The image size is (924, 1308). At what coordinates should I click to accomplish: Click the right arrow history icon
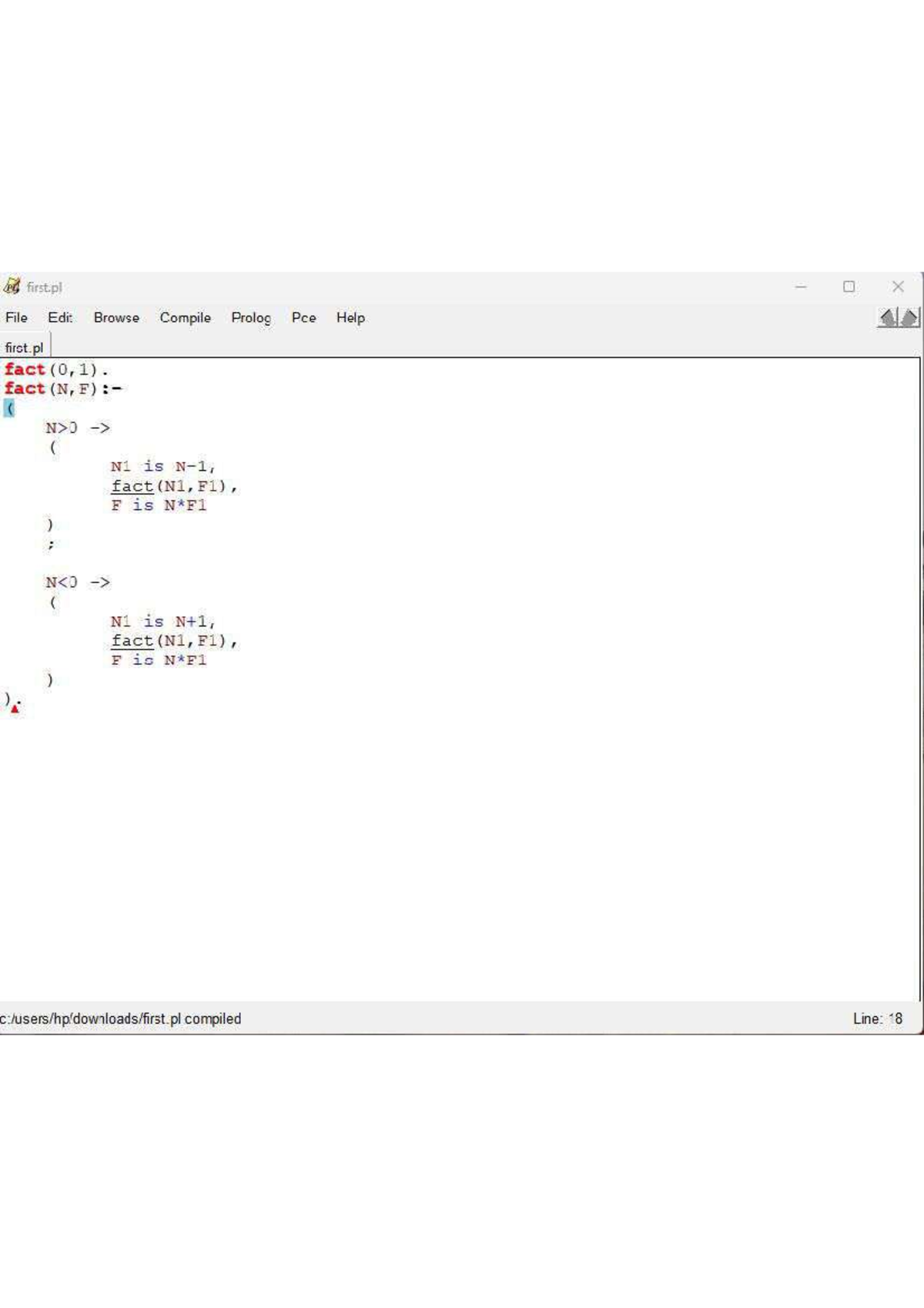(909, 317)
